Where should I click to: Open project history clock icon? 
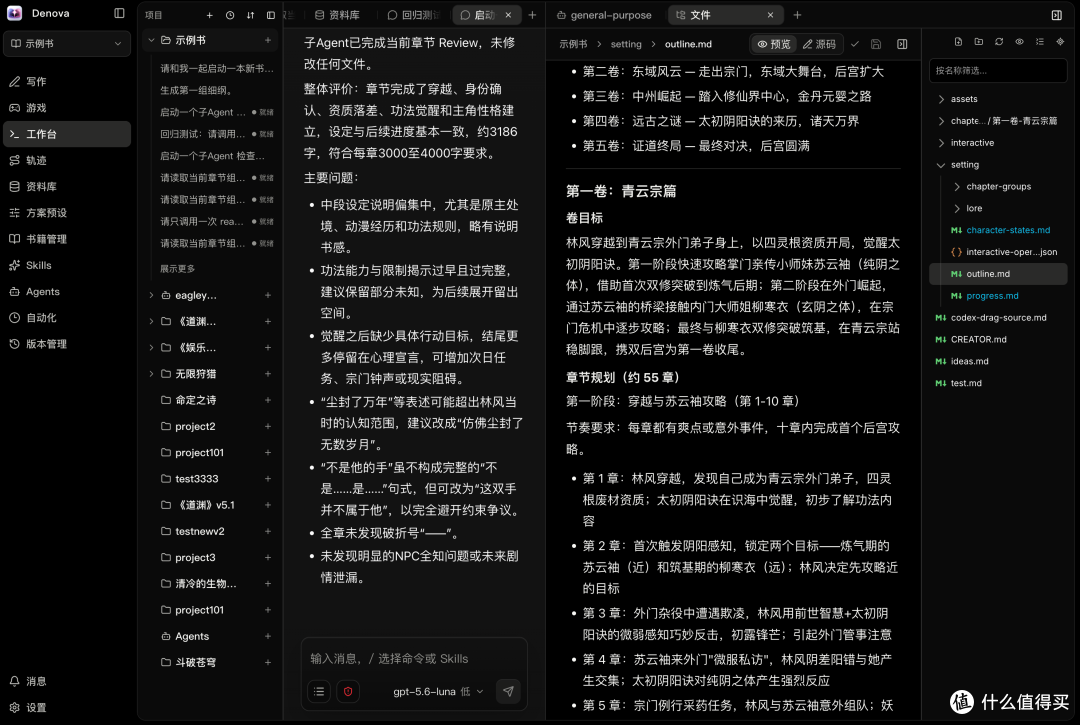[230, 15]
